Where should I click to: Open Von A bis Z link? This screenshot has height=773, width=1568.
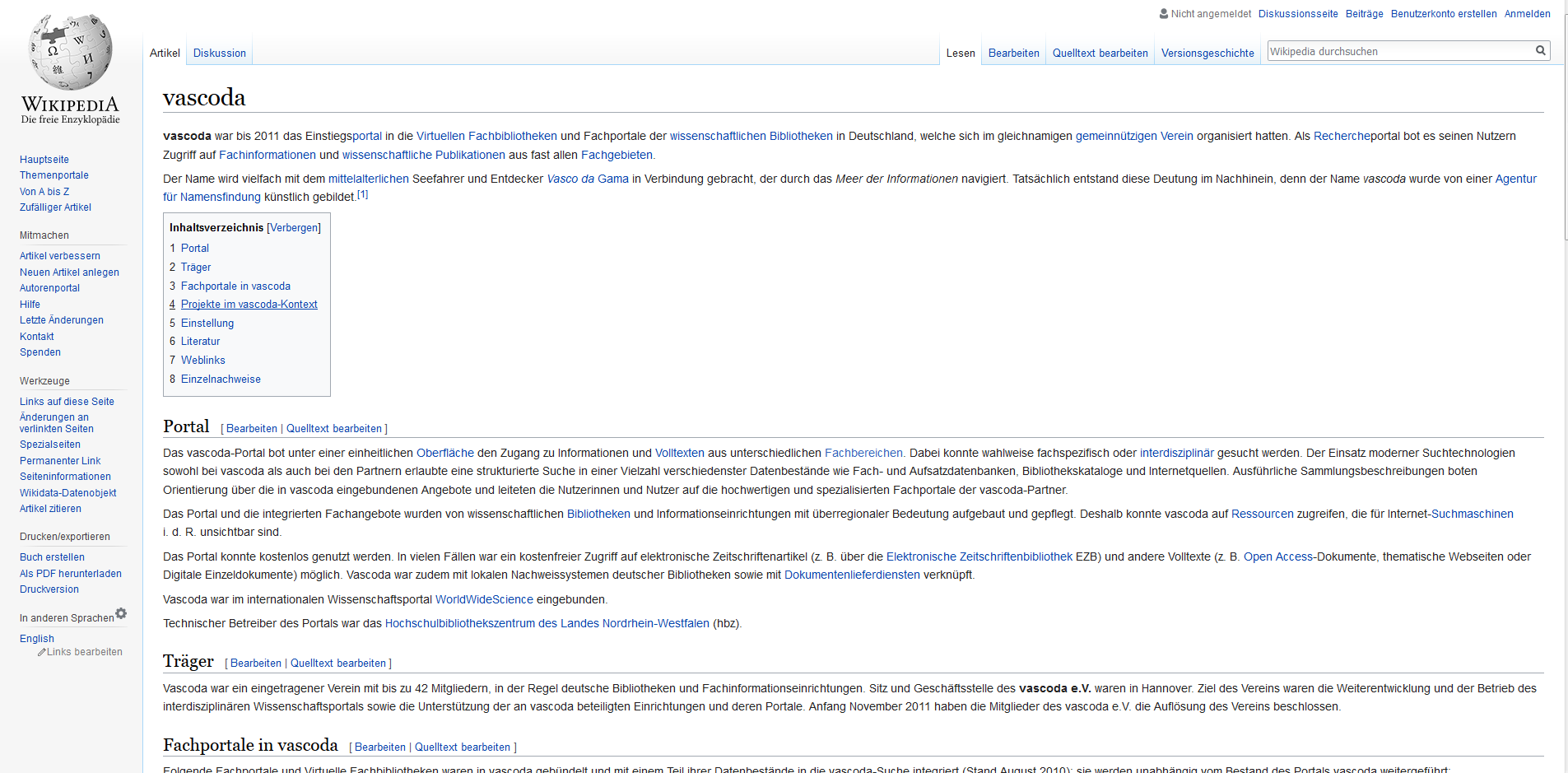[44, 192]
